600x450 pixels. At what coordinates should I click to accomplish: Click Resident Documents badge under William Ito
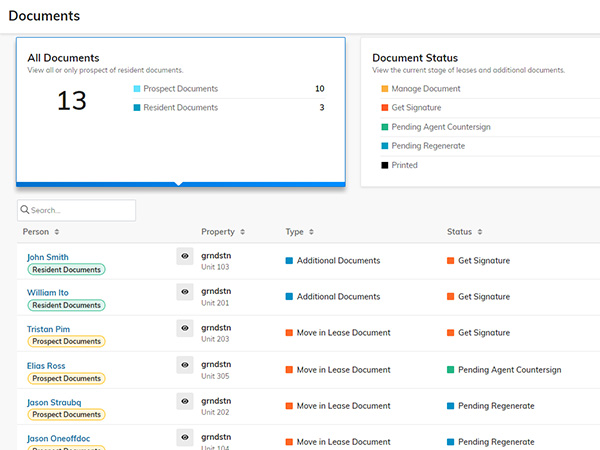[66, 305]
